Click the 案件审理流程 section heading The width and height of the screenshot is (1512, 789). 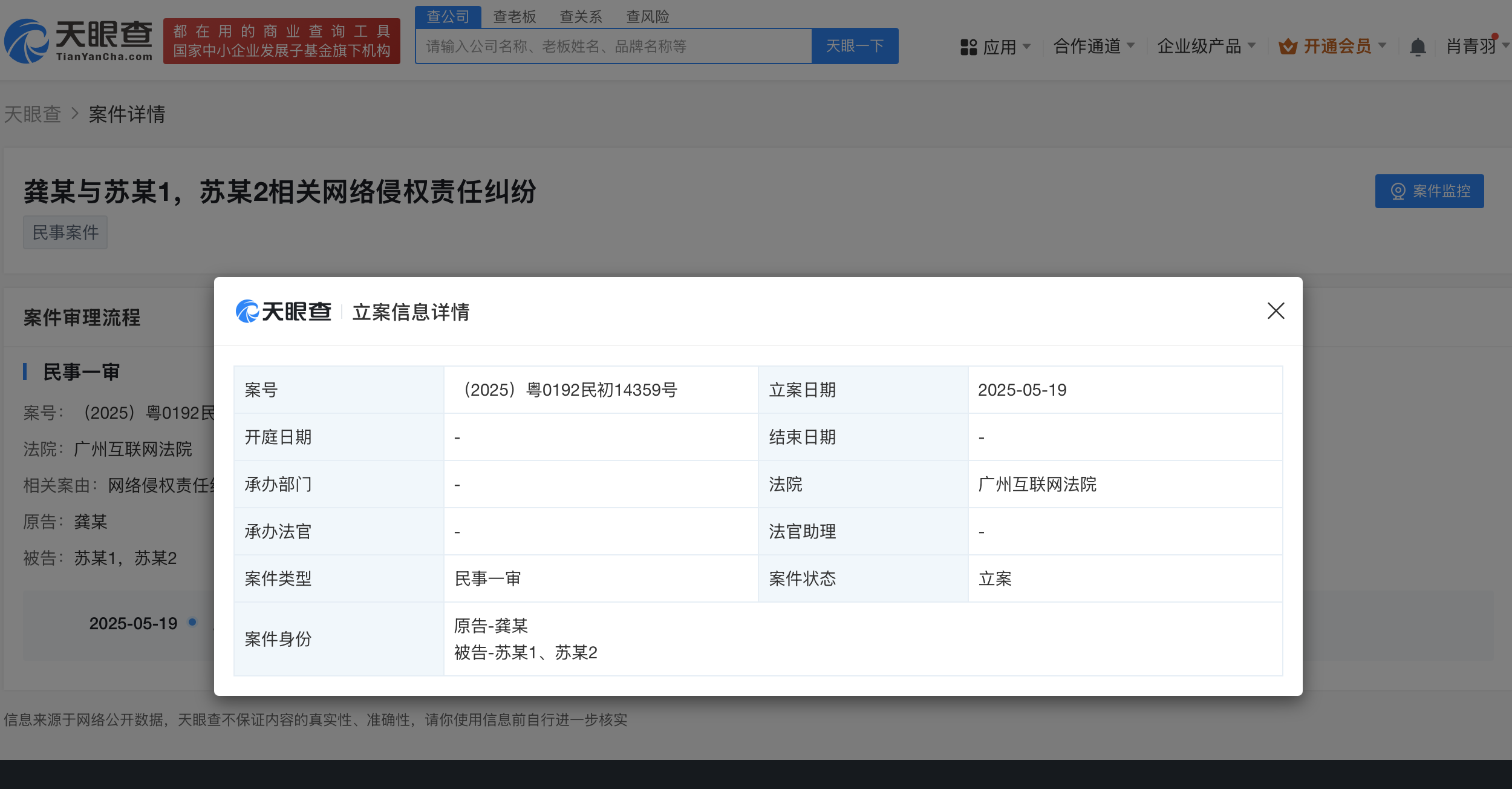82,317
